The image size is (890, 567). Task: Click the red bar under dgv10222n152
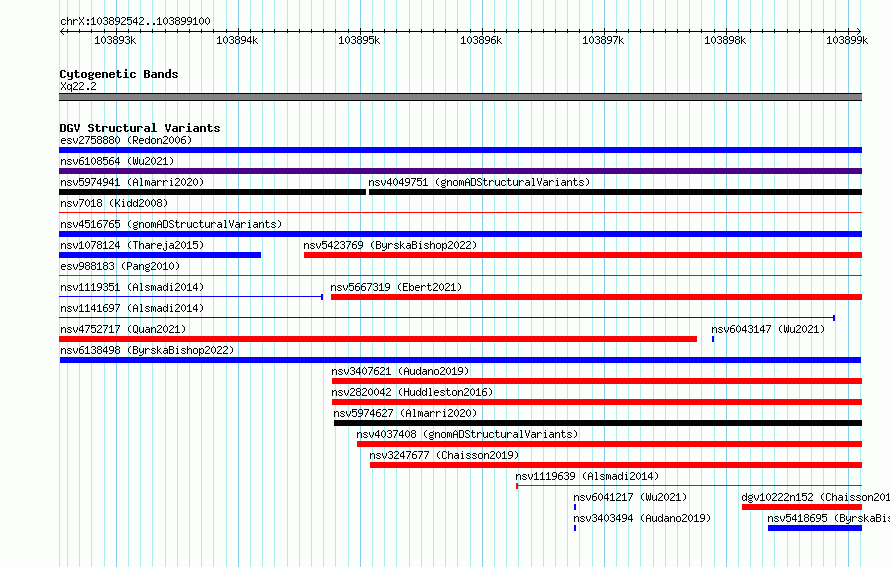802,507
